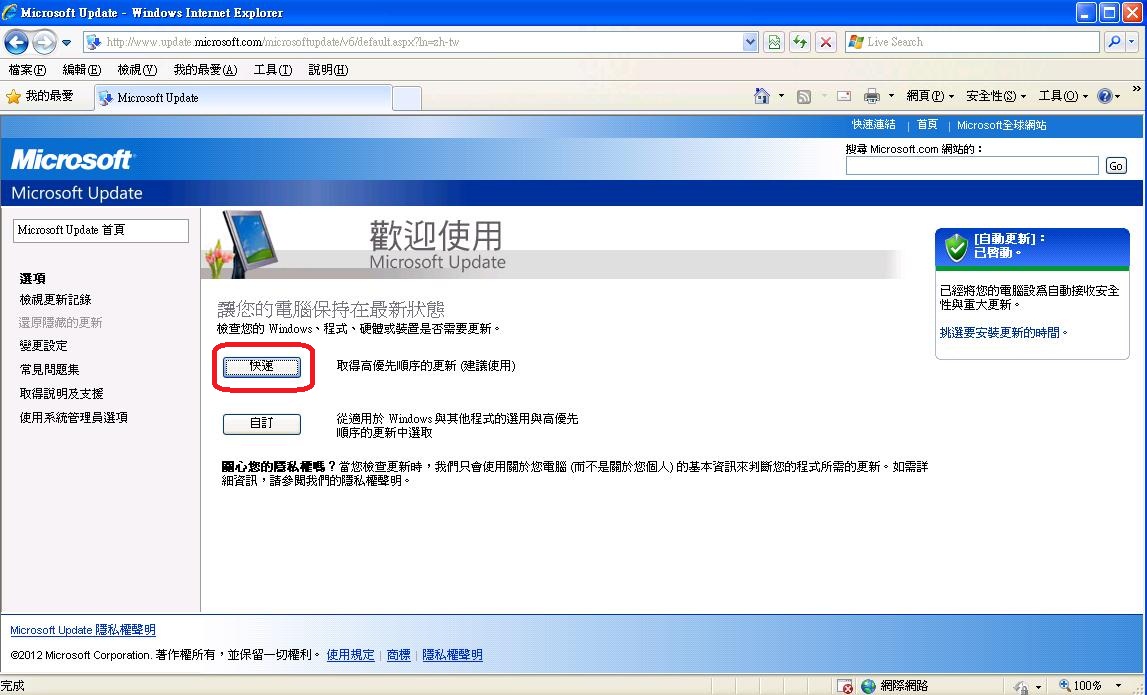Open the 商標 footer link
Image resolution: width=1147 pixels, height=695 pixels.
coord(399,655)
